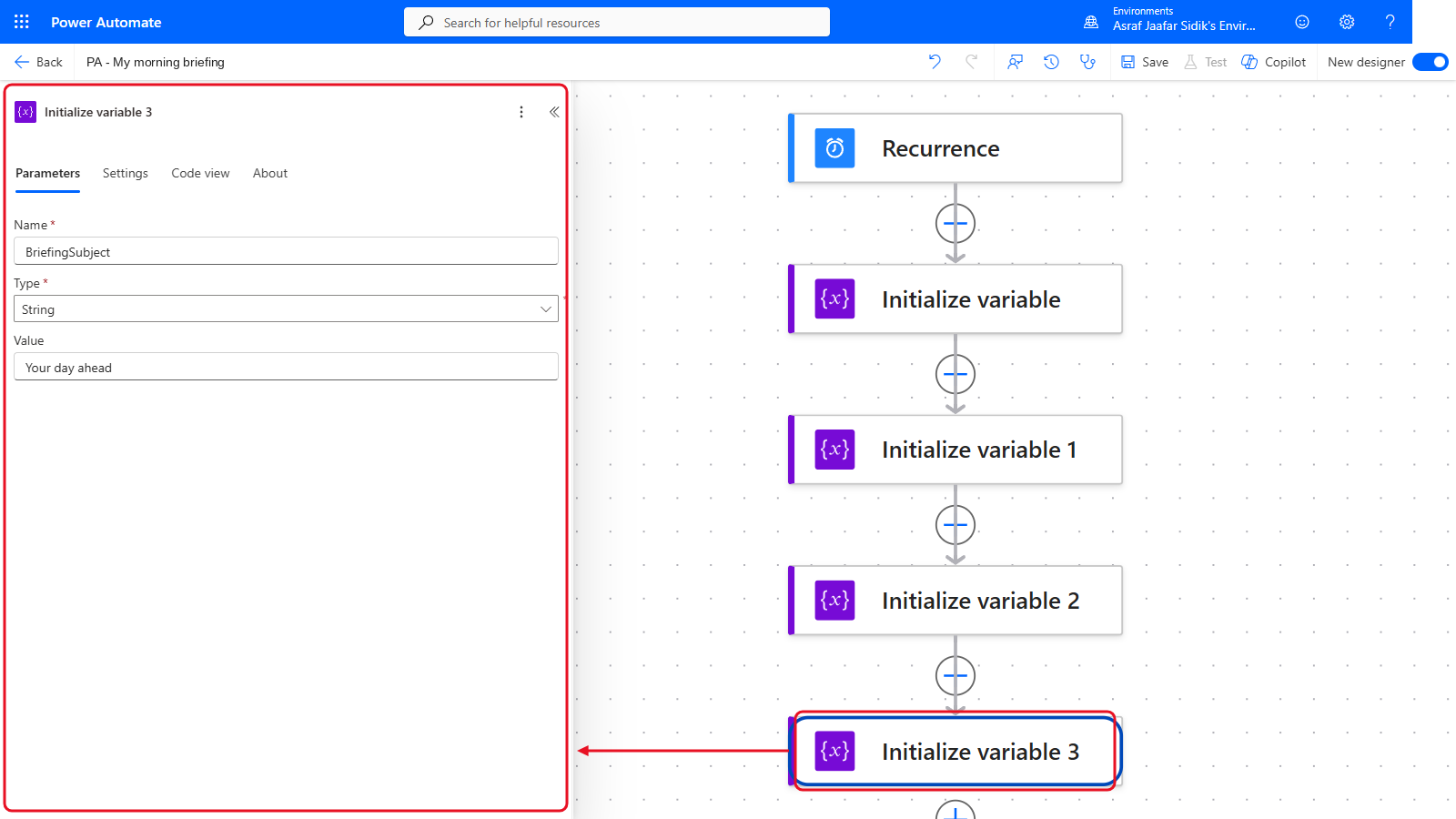Insert a step below Initialize variable 1
The image size is (1456, 819).
click(955, 525)
